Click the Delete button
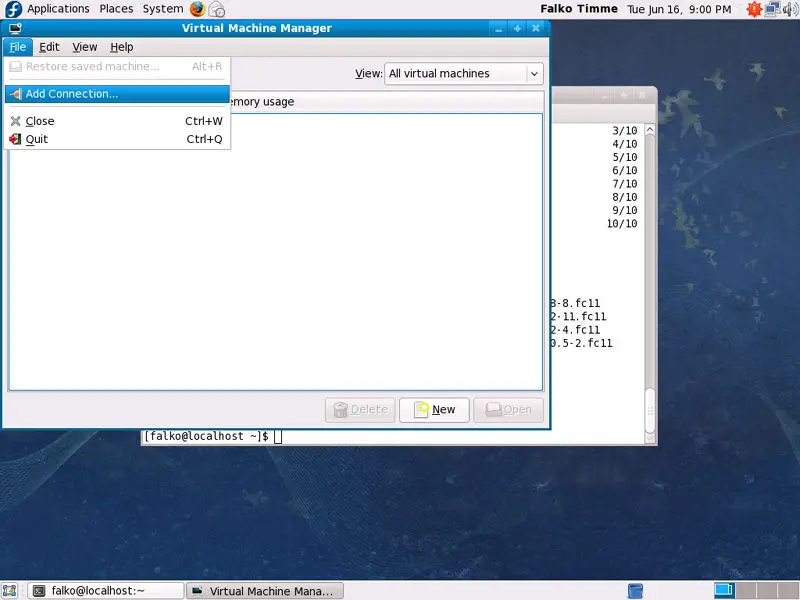Viewport: 800px width, 600px height. pyautogui.click(x=360, y=410)
